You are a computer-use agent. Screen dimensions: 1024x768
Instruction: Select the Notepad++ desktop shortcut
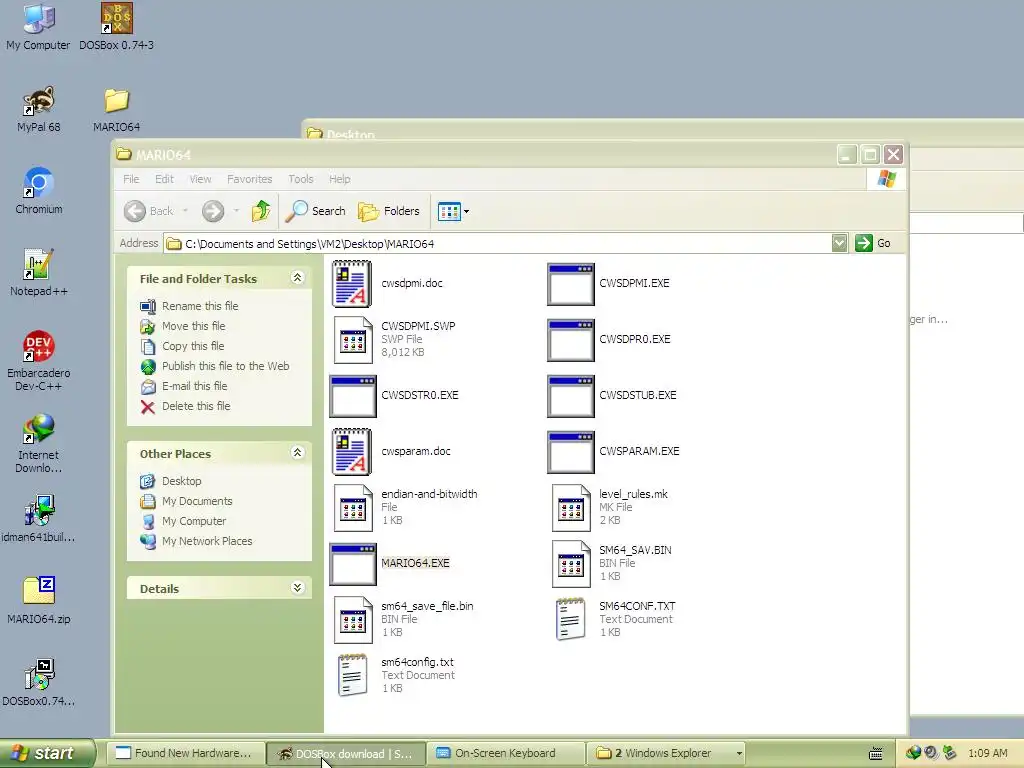click(39, 273)
